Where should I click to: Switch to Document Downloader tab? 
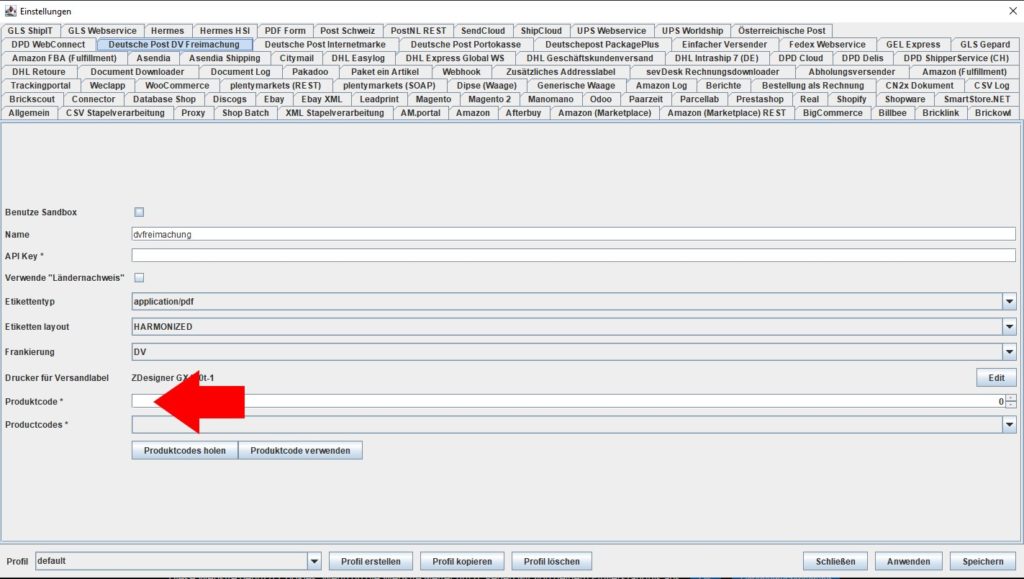[137, 72]
